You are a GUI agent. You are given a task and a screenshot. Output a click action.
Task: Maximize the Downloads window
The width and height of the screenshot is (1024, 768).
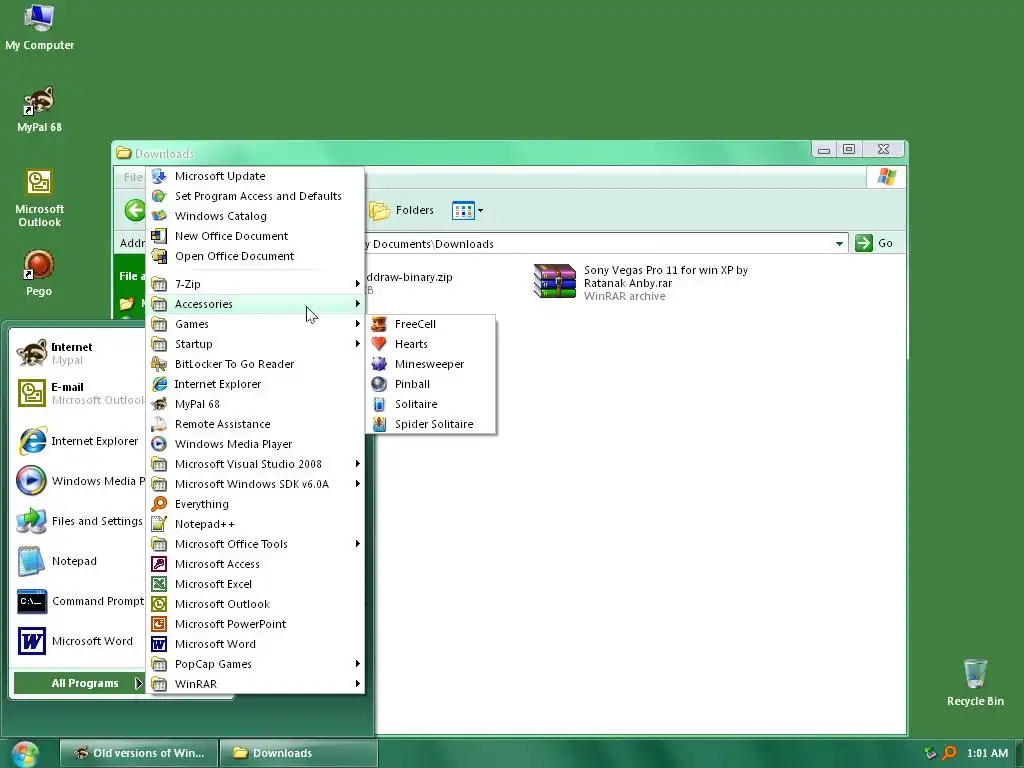(849, 150)
